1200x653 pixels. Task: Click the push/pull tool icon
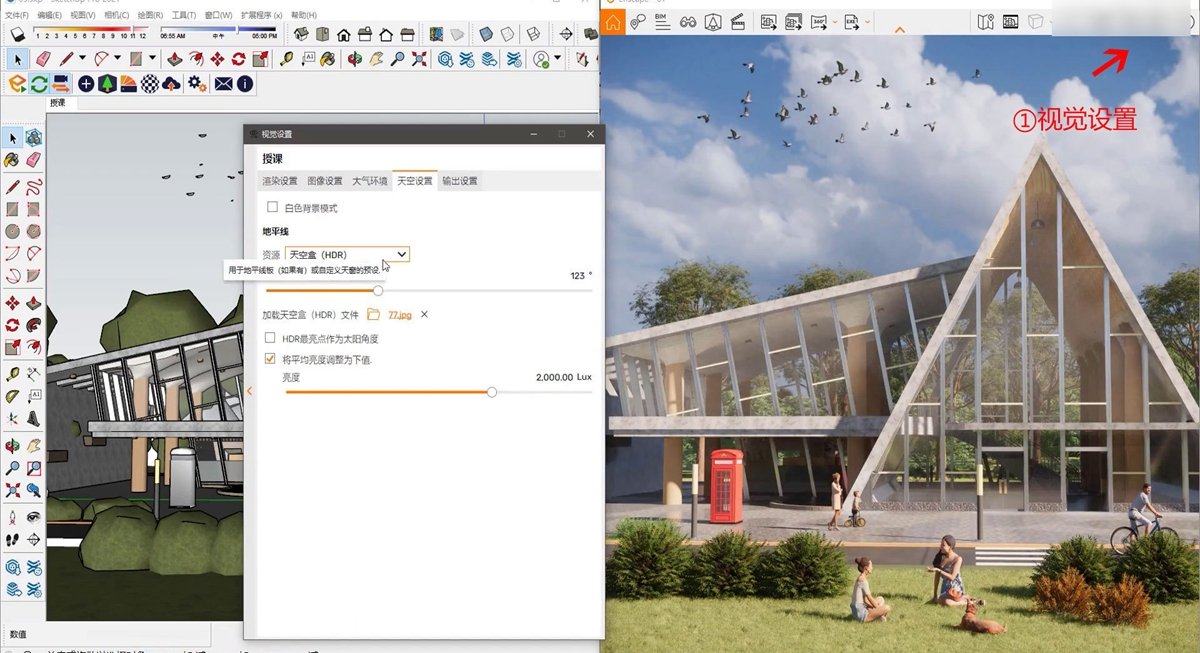pos(175,59)
